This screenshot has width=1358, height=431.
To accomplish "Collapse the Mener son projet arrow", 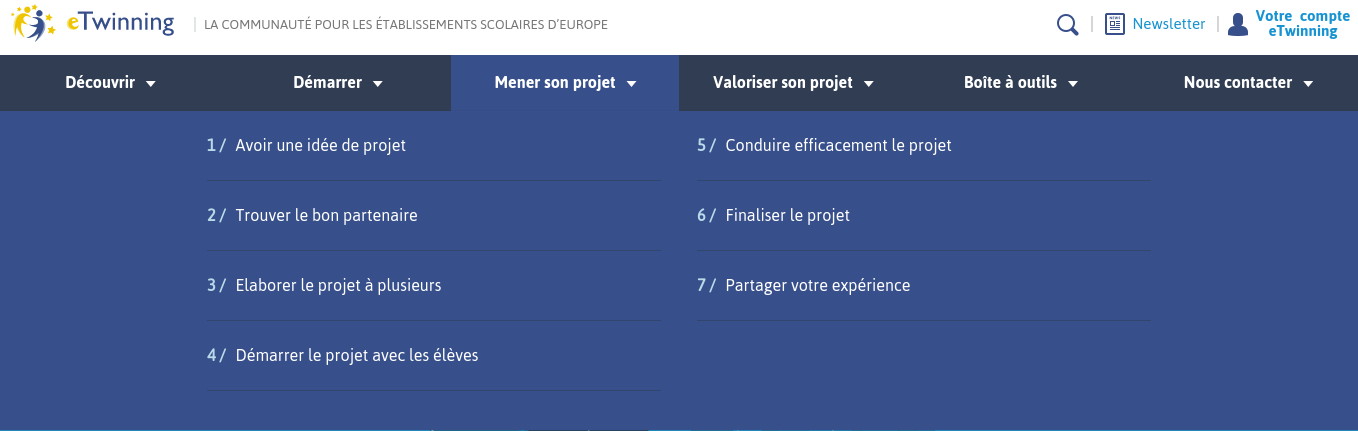I will pyautogui.click(x=632, y=84).
